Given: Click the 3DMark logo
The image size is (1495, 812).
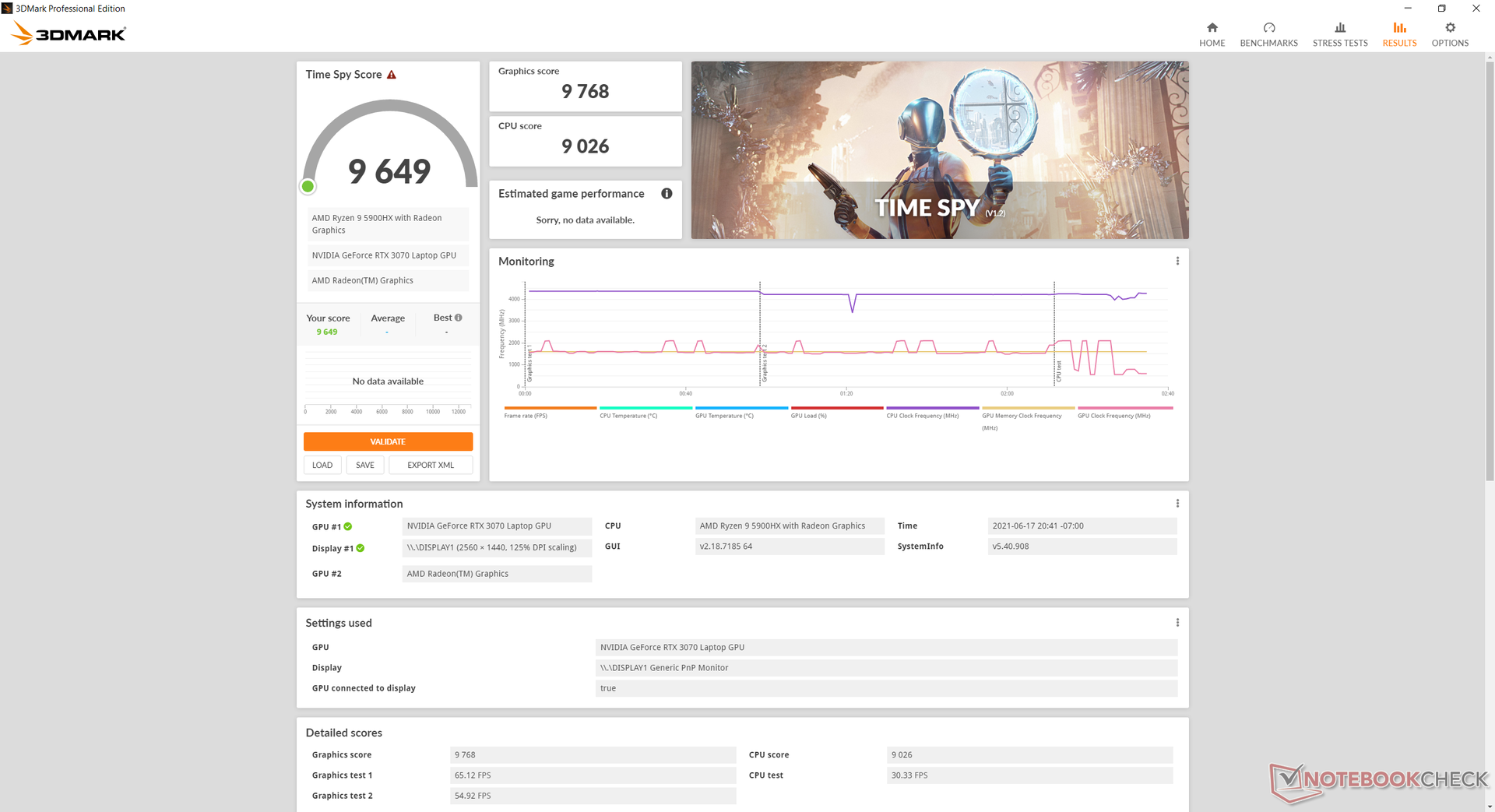Looking at the screenshot, I should click(x=69, y=33).
